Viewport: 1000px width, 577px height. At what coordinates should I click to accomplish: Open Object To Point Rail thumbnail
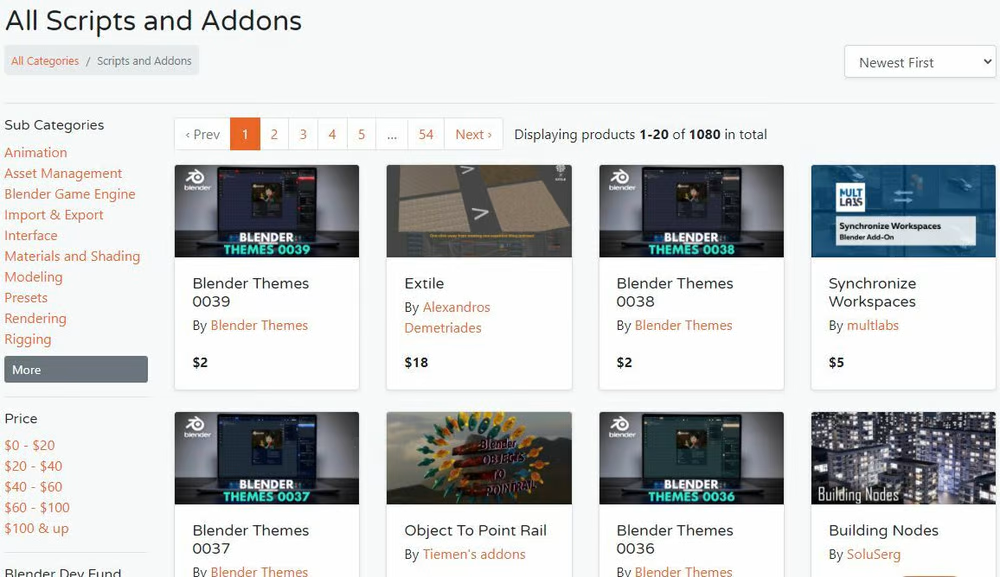pos(479,458)
